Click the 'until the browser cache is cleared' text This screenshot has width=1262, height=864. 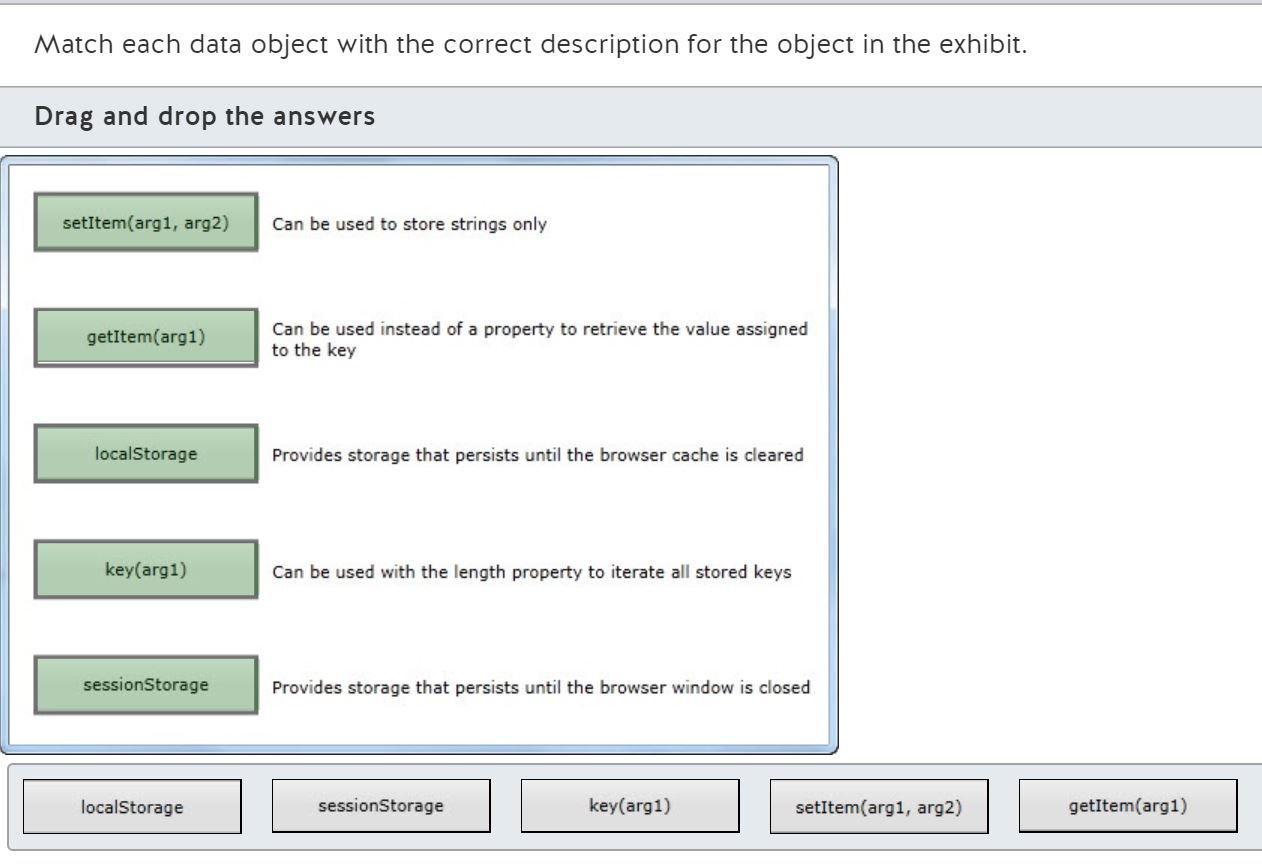coord(537,455)
